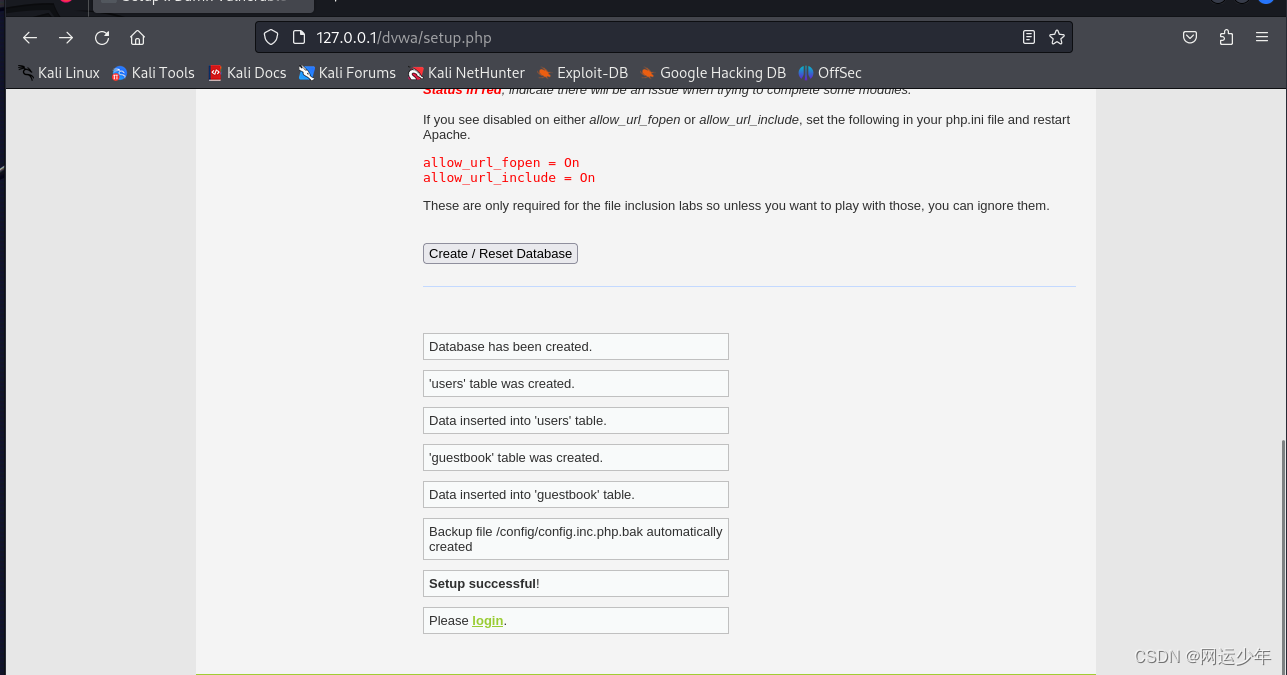Open the Kali Tools bookmark
The width and height of the screenshot is (1287, 675).
(x=152, y=72)
